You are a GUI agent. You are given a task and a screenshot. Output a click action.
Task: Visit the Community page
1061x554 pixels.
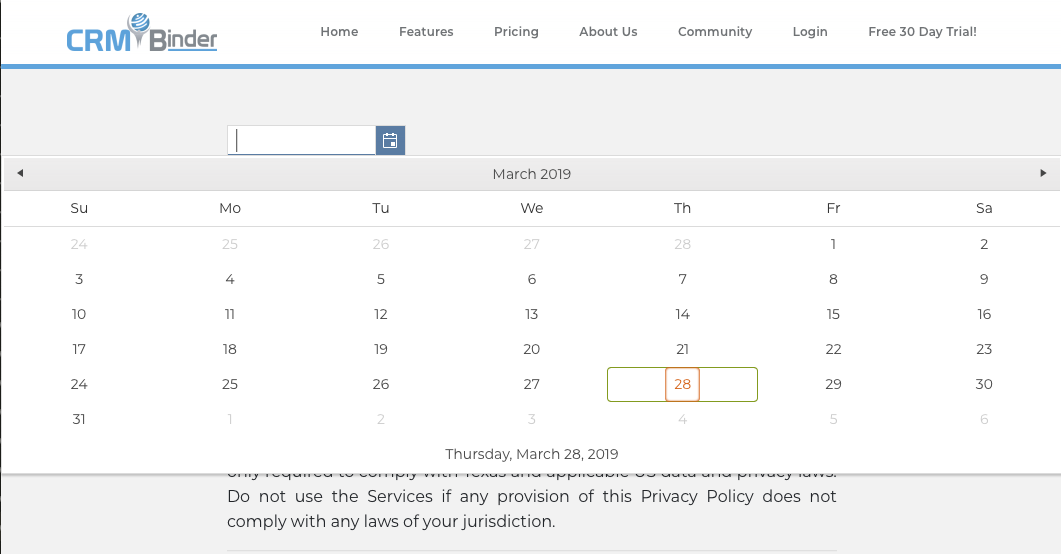pos(715,32)
